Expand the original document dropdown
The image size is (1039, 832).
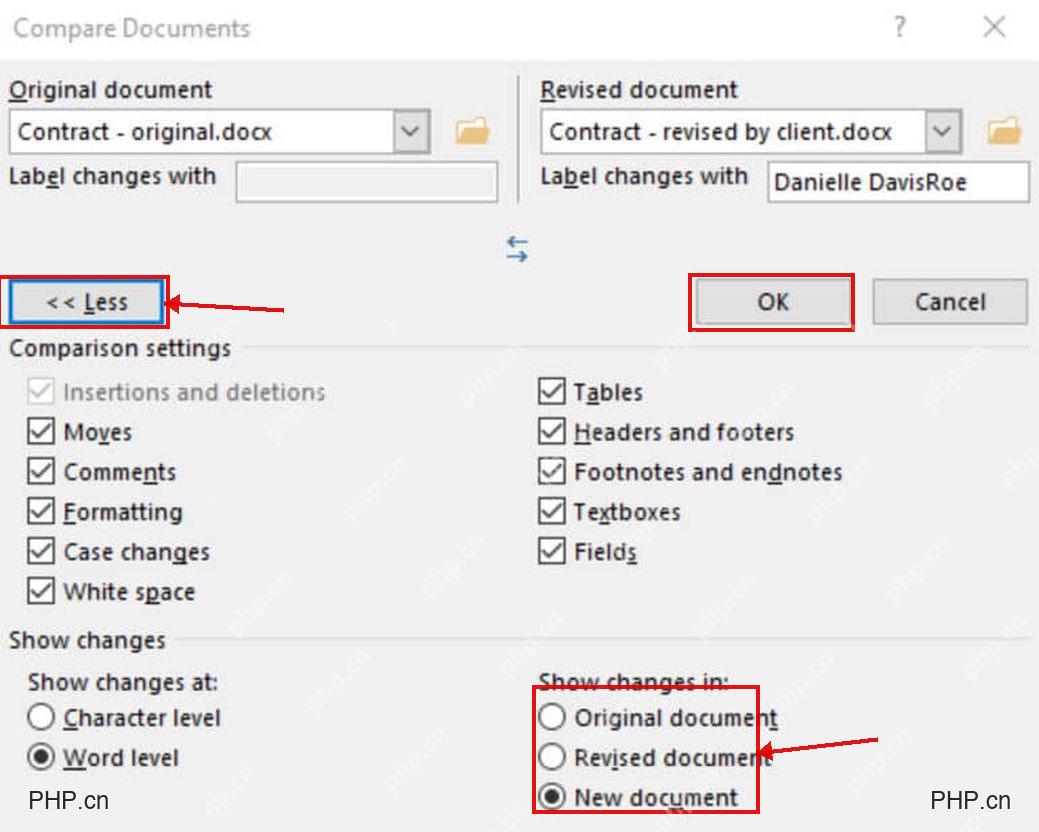(411, 131)
